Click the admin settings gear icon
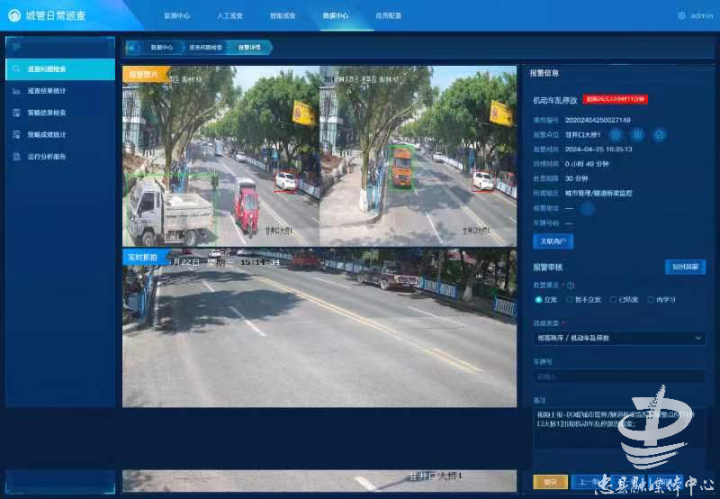The height and width of the screenshot is (499, 720). click(681, 16)
